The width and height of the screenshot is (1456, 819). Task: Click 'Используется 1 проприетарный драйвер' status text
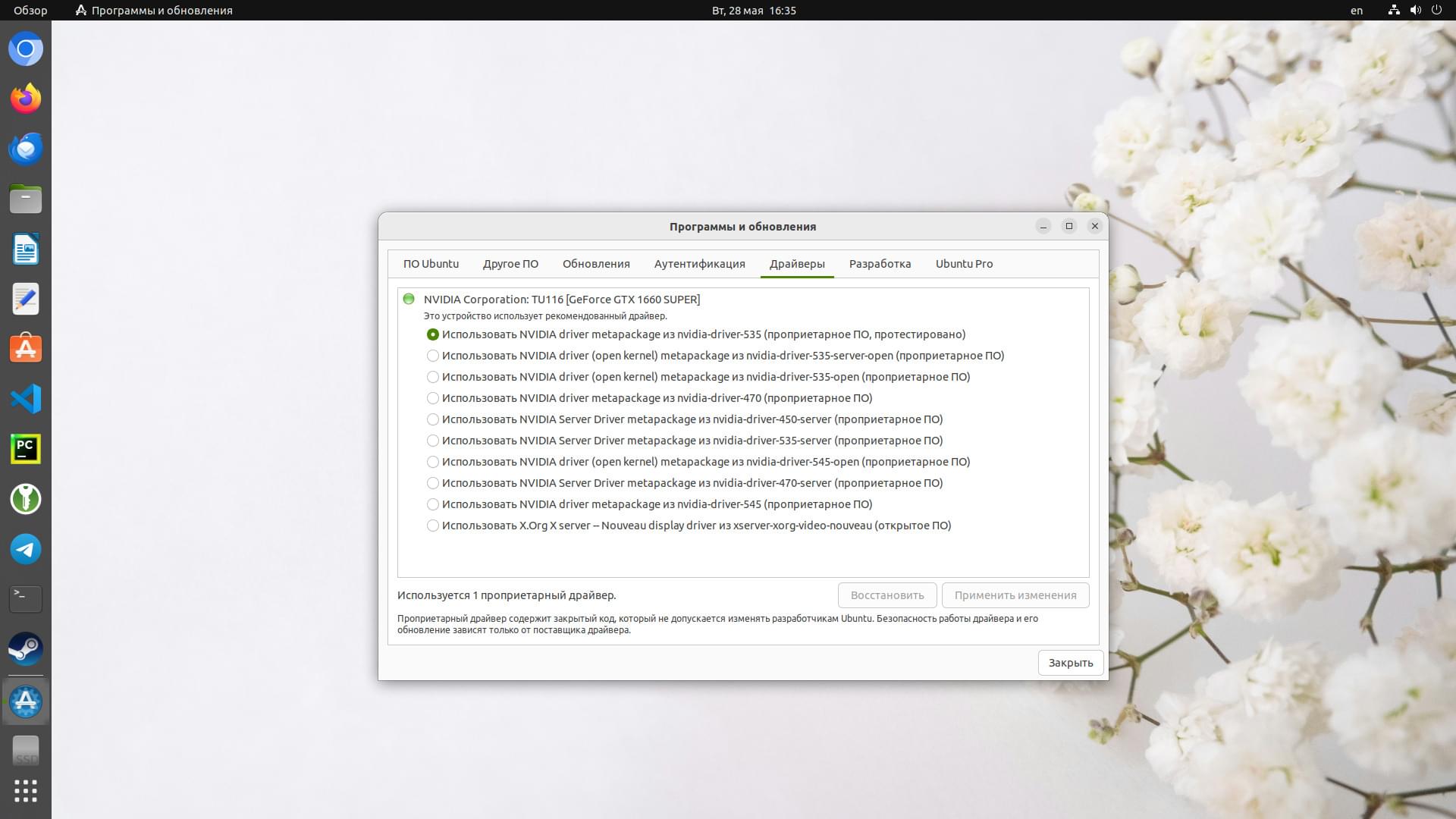tap(507, 595)
